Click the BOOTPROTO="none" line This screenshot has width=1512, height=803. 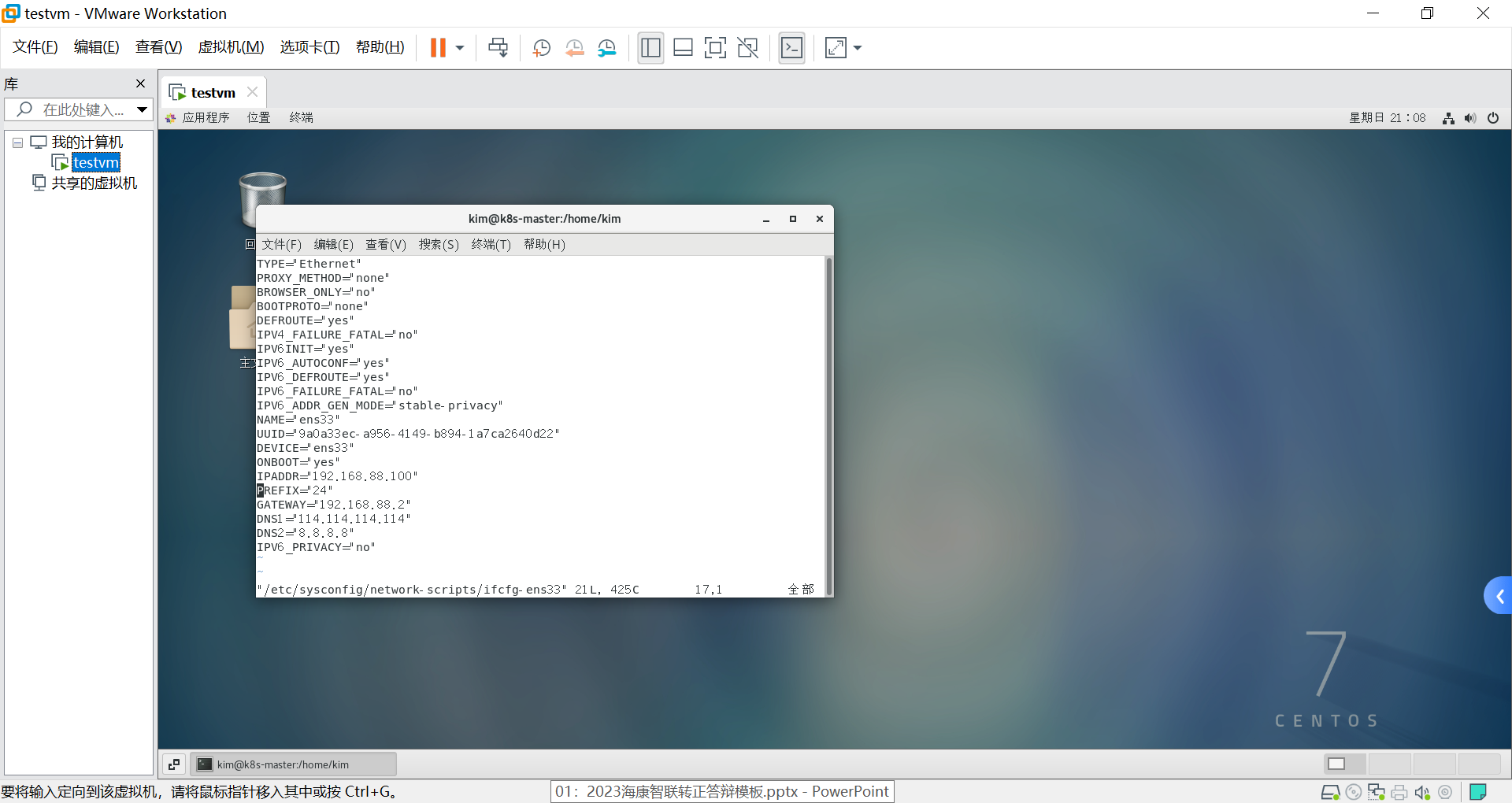pyautogui.click(x=313, y=306)
